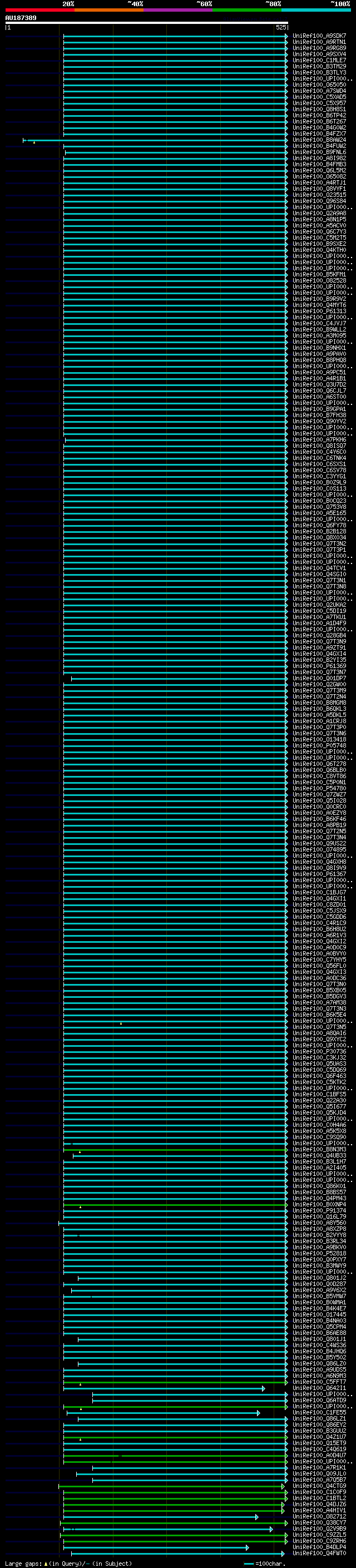
Task: Click the AU187389 query title
Action: pyautogui.click(x=21, y=18)
